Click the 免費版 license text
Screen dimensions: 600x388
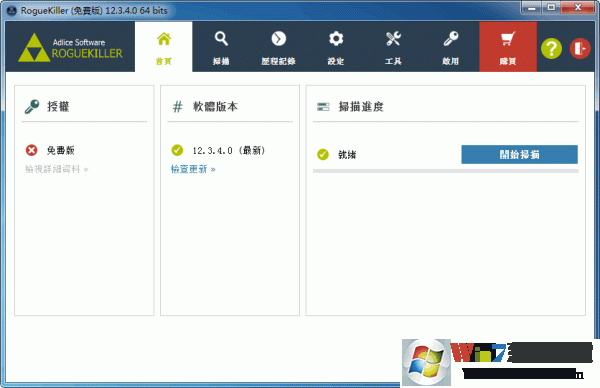[x=60, y=150]
